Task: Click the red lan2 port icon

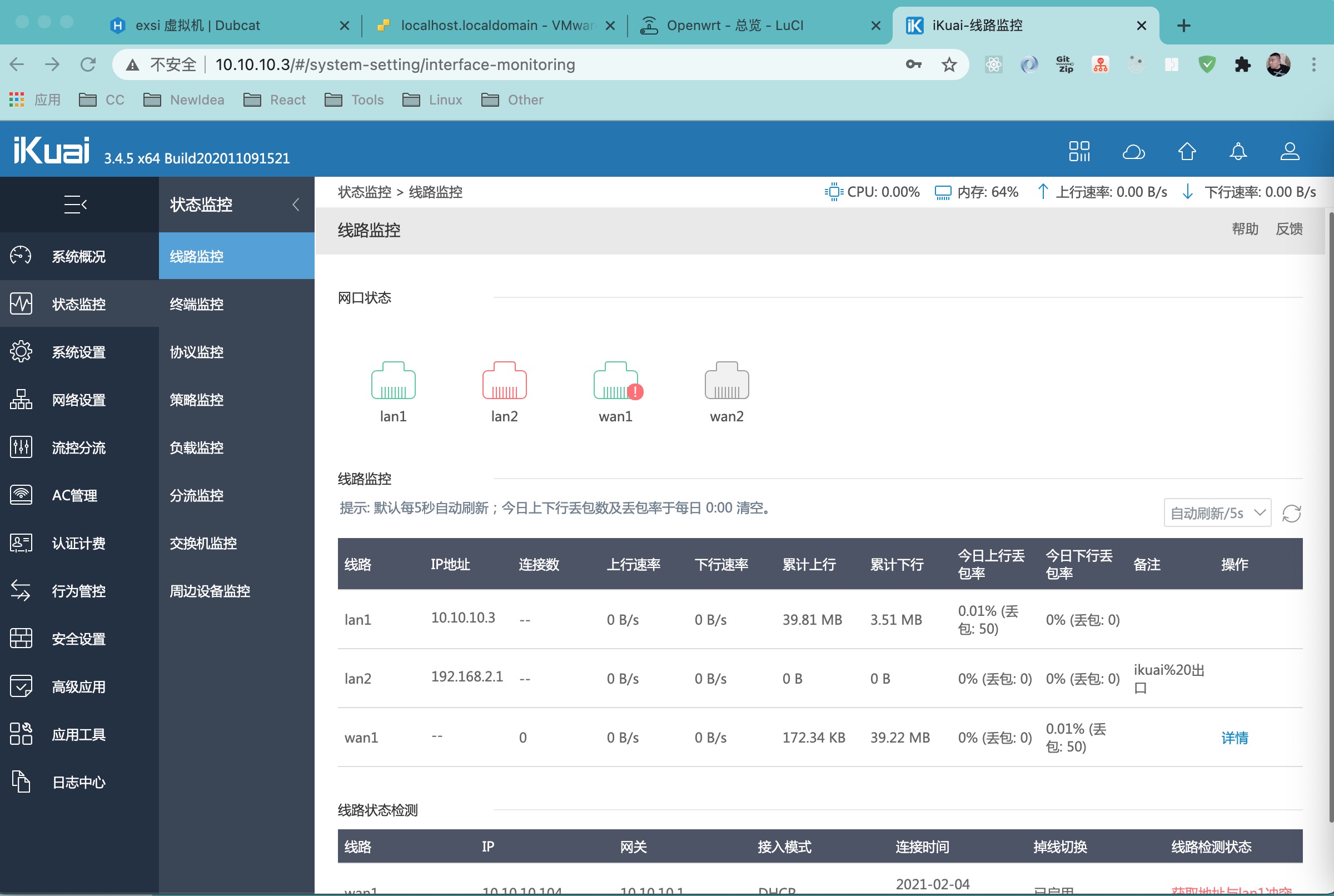Action: click(x=505, y=380)
